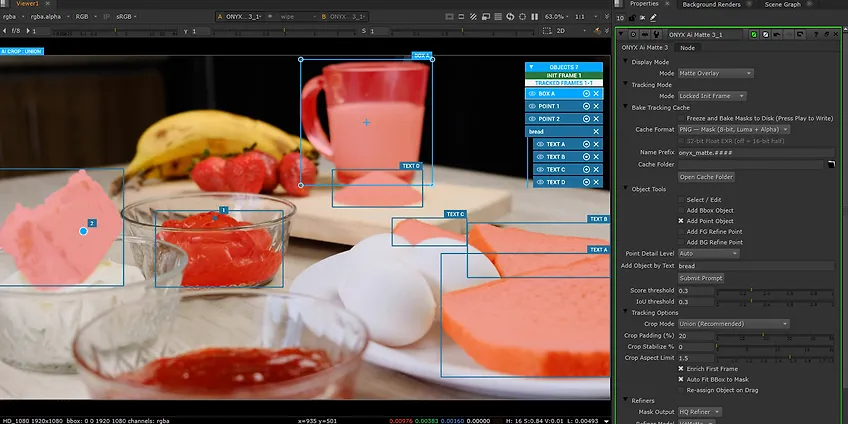Open the Node tab of ONYX panel
Screen dimensions: 848x424
(687, 48)
